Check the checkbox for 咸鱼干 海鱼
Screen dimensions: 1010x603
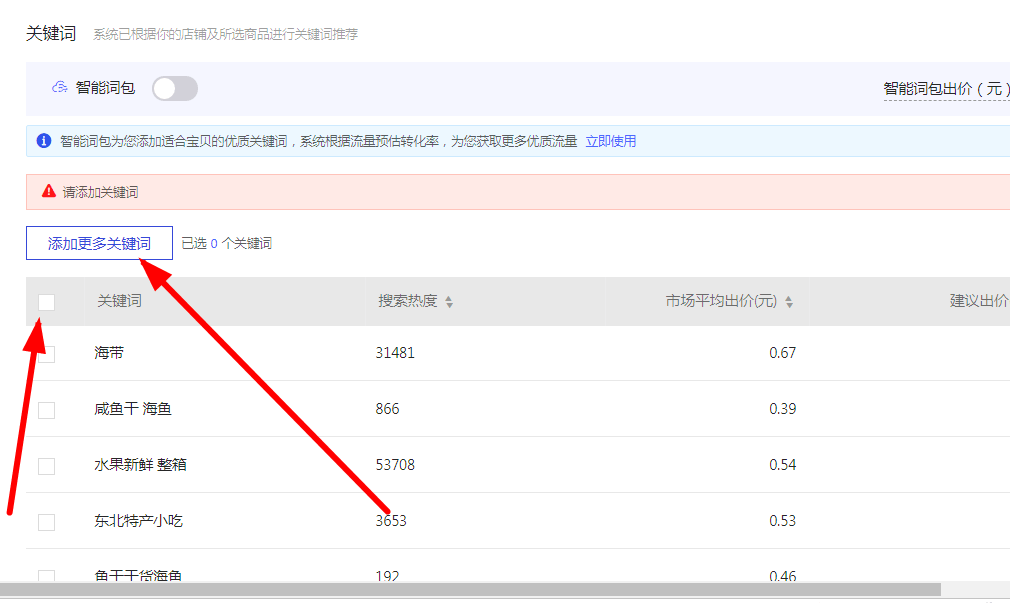(x=46, y=410)
